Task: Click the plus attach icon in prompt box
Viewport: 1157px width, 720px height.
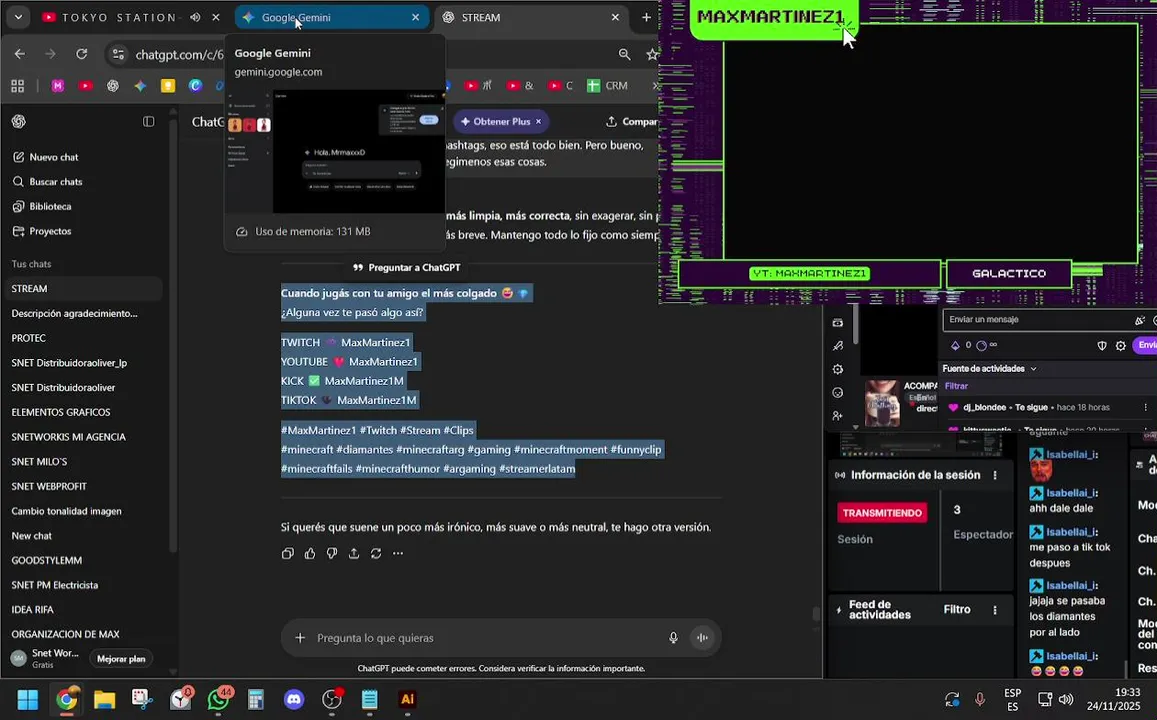Action: 300,638
